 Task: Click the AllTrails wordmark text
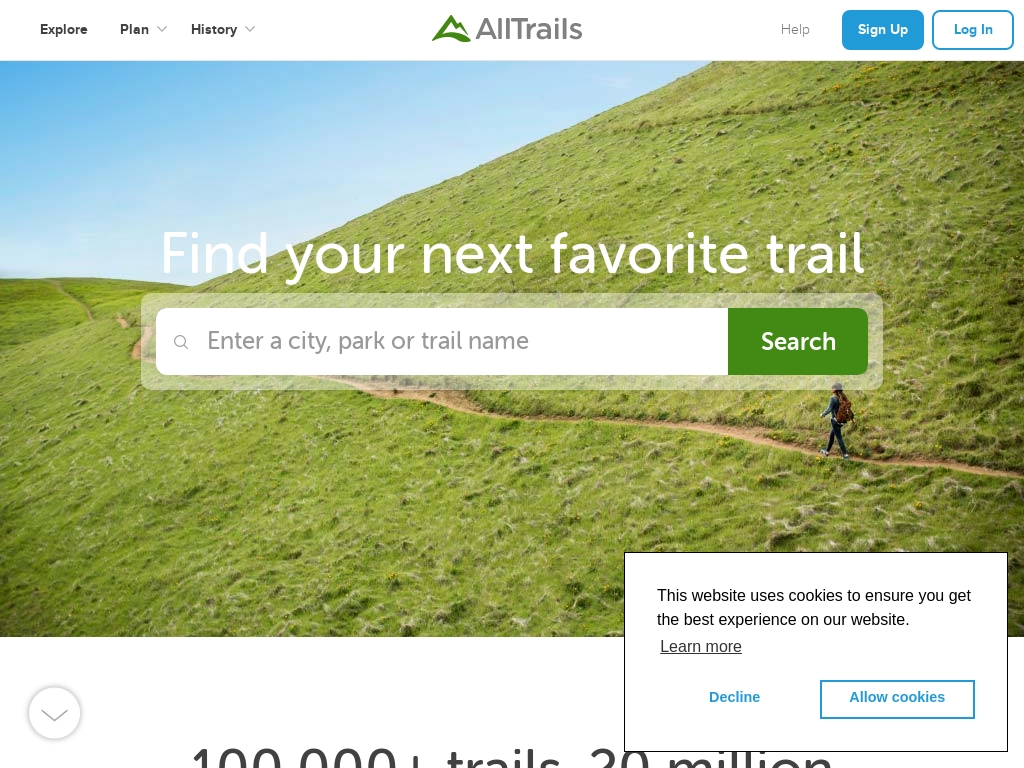[x=528, y=29]
